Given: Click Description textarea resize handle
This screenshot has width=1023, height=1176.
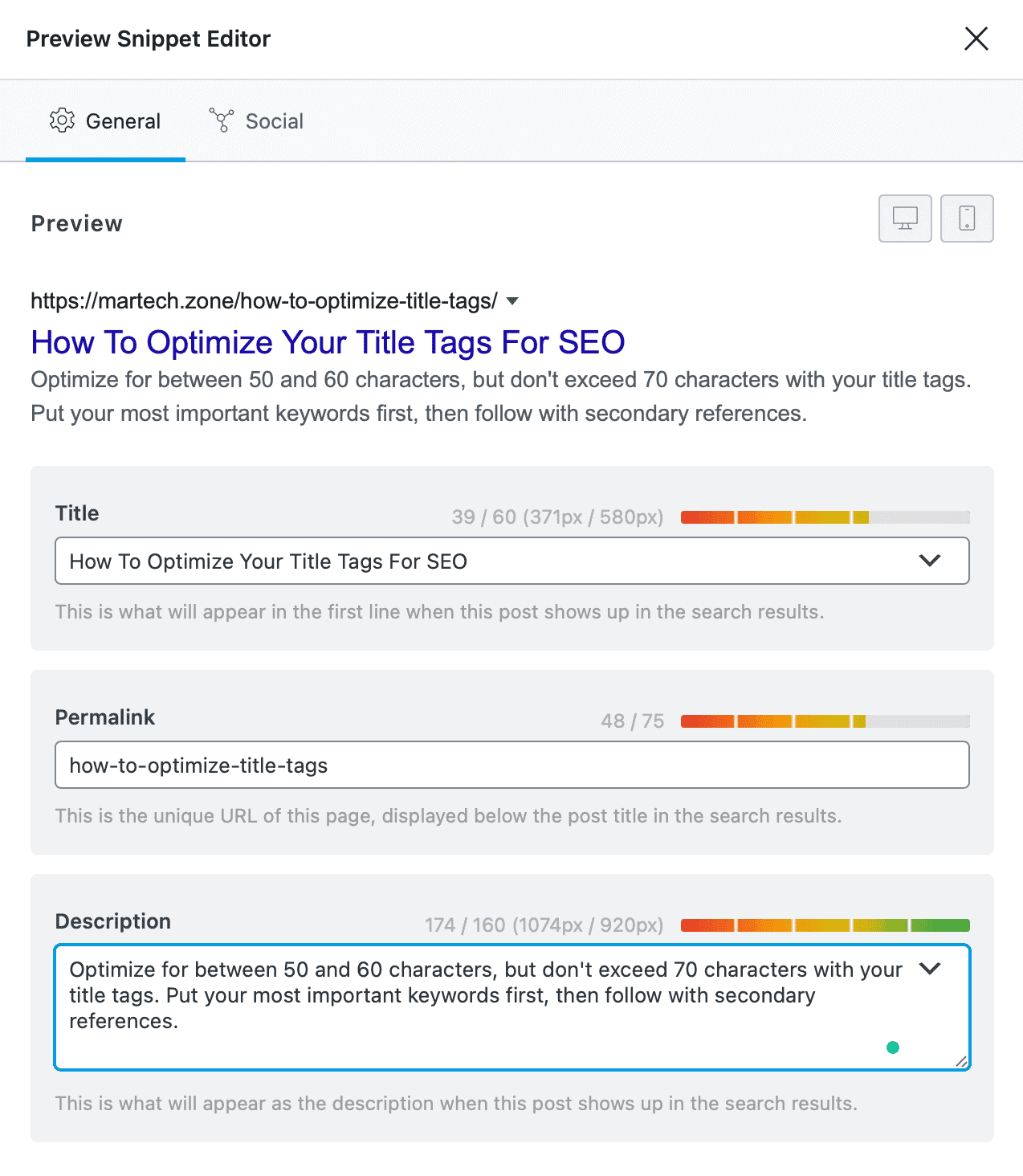Looking at the screenshot, I should coord(961,1061).
